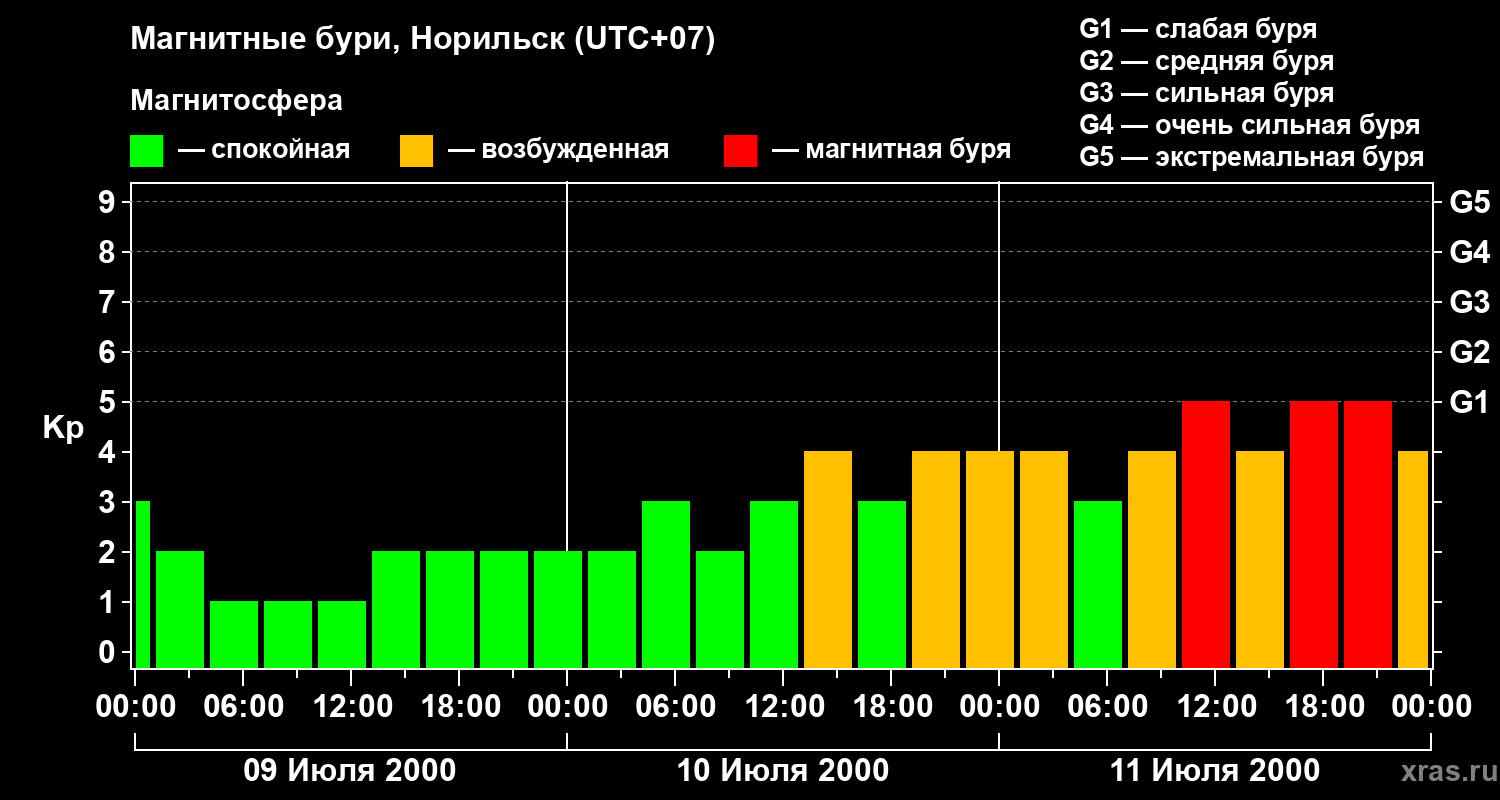Screen dimensions: 1500x800
Task: Click the green 'спокойная' legend swatch
Action: click(x=147, y=151)
